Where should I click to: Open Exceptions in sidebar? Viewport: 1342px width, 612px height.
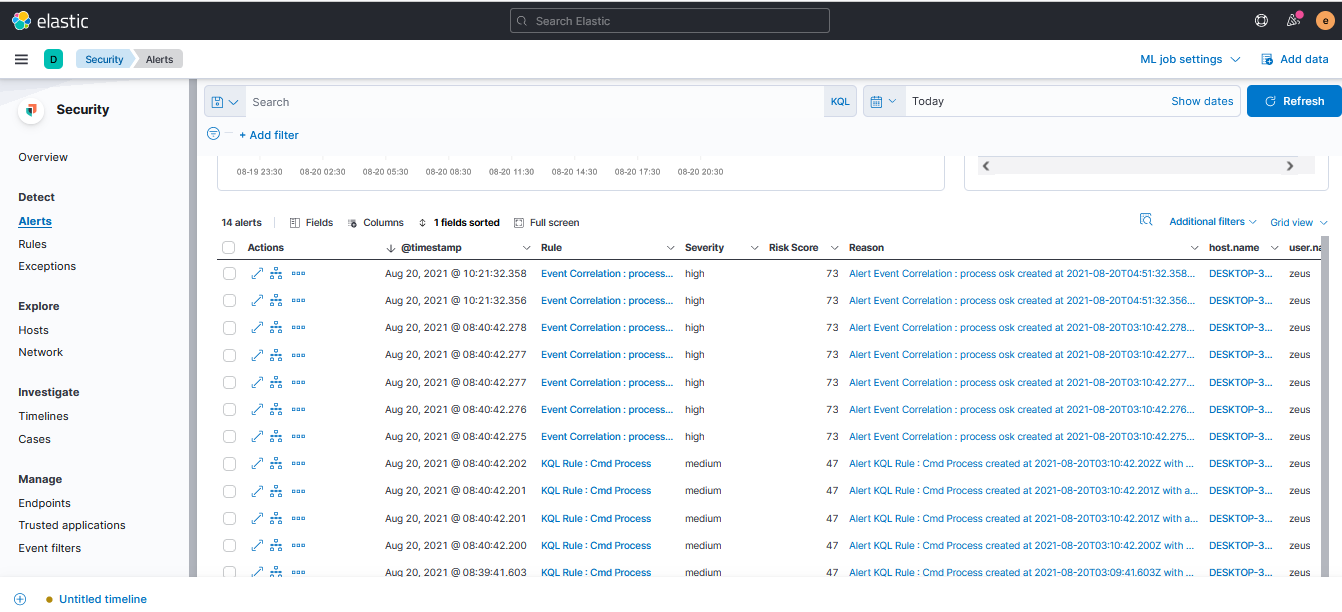(x=47, y=266)
